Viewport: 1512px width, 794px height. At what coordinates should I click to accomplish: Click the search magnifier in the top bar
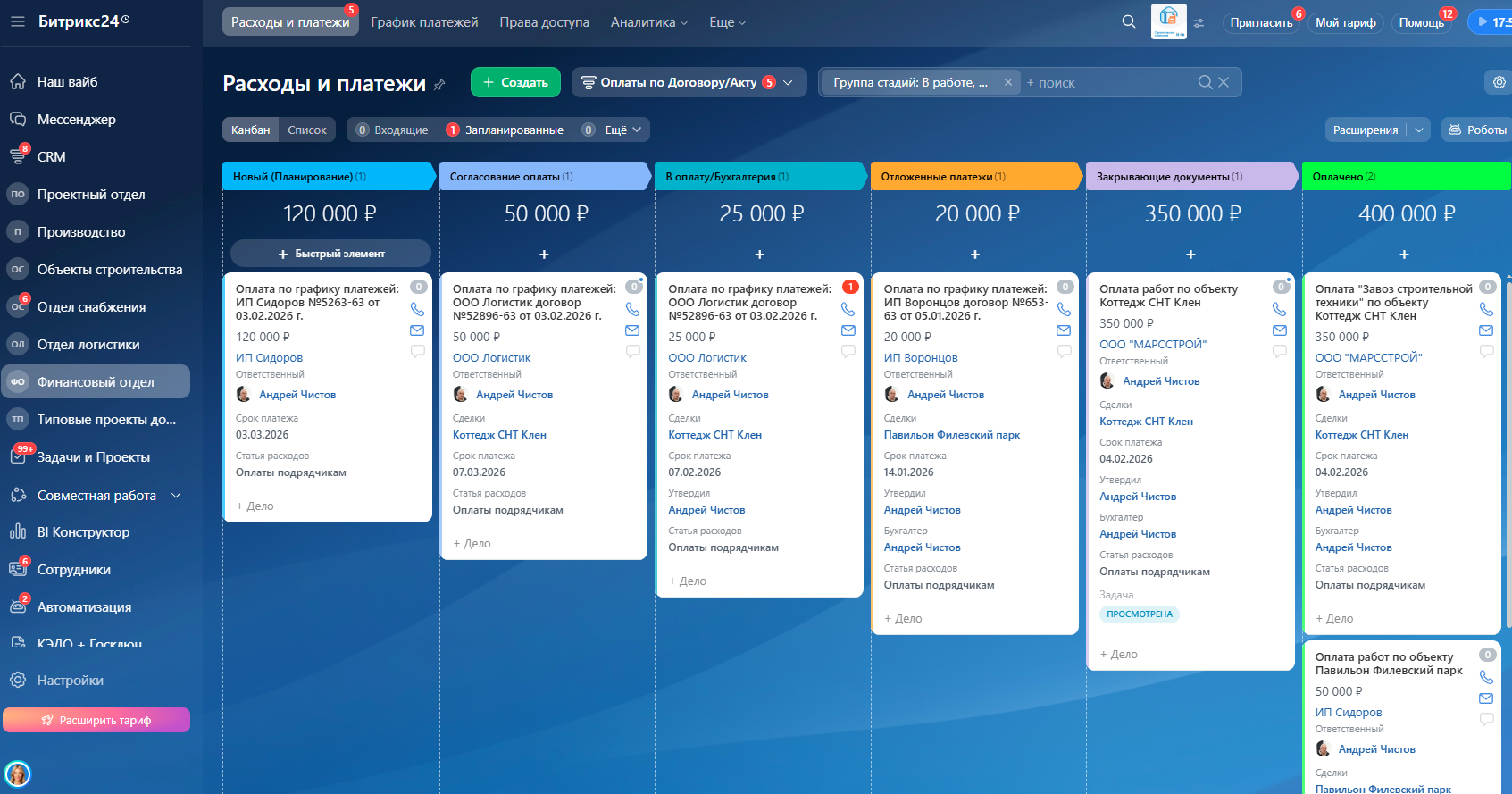point(1129,22)
